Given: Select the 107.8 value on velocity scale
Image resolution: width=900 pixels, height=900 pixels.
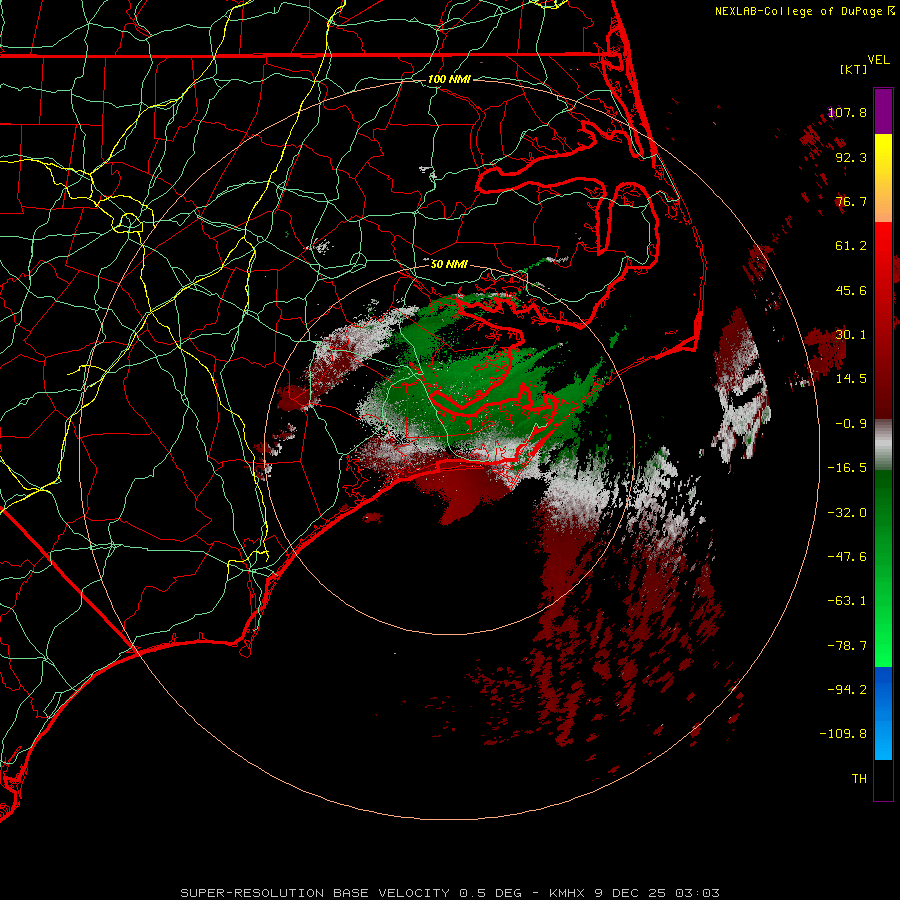Looking at the screenshot, I should [x=847, y=112].
